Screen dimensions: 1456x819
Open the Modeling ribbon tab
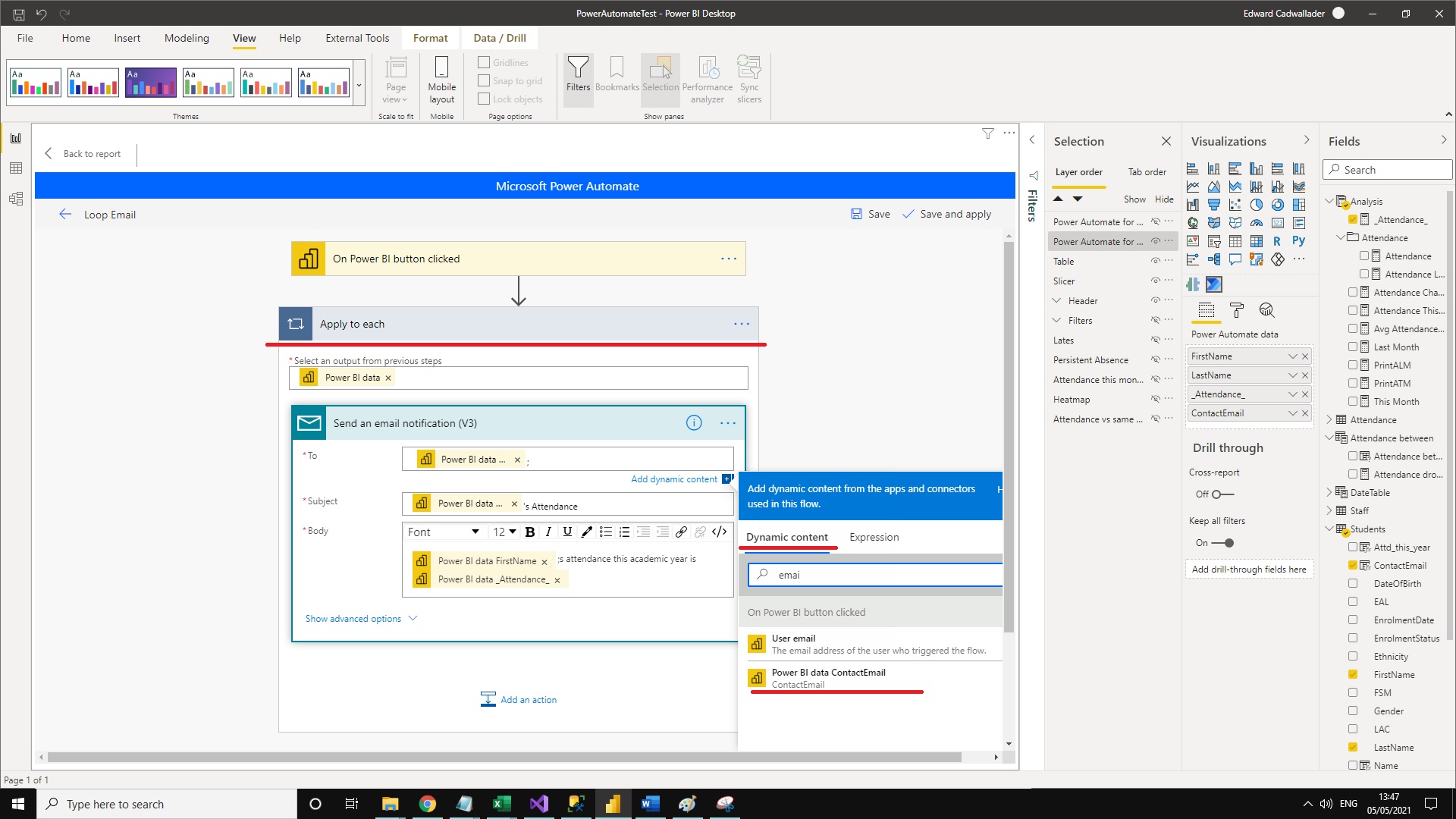pyautogui.click(x=187, y=38)
